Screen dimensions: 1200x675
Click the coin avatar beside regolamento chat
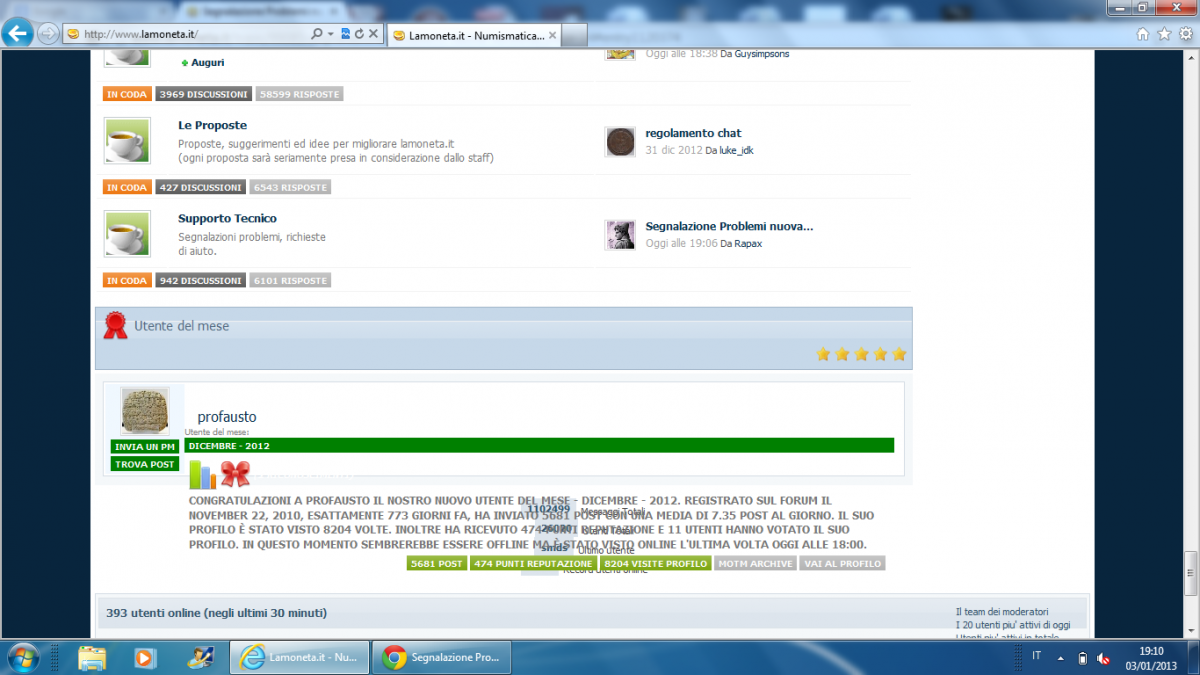621,142
